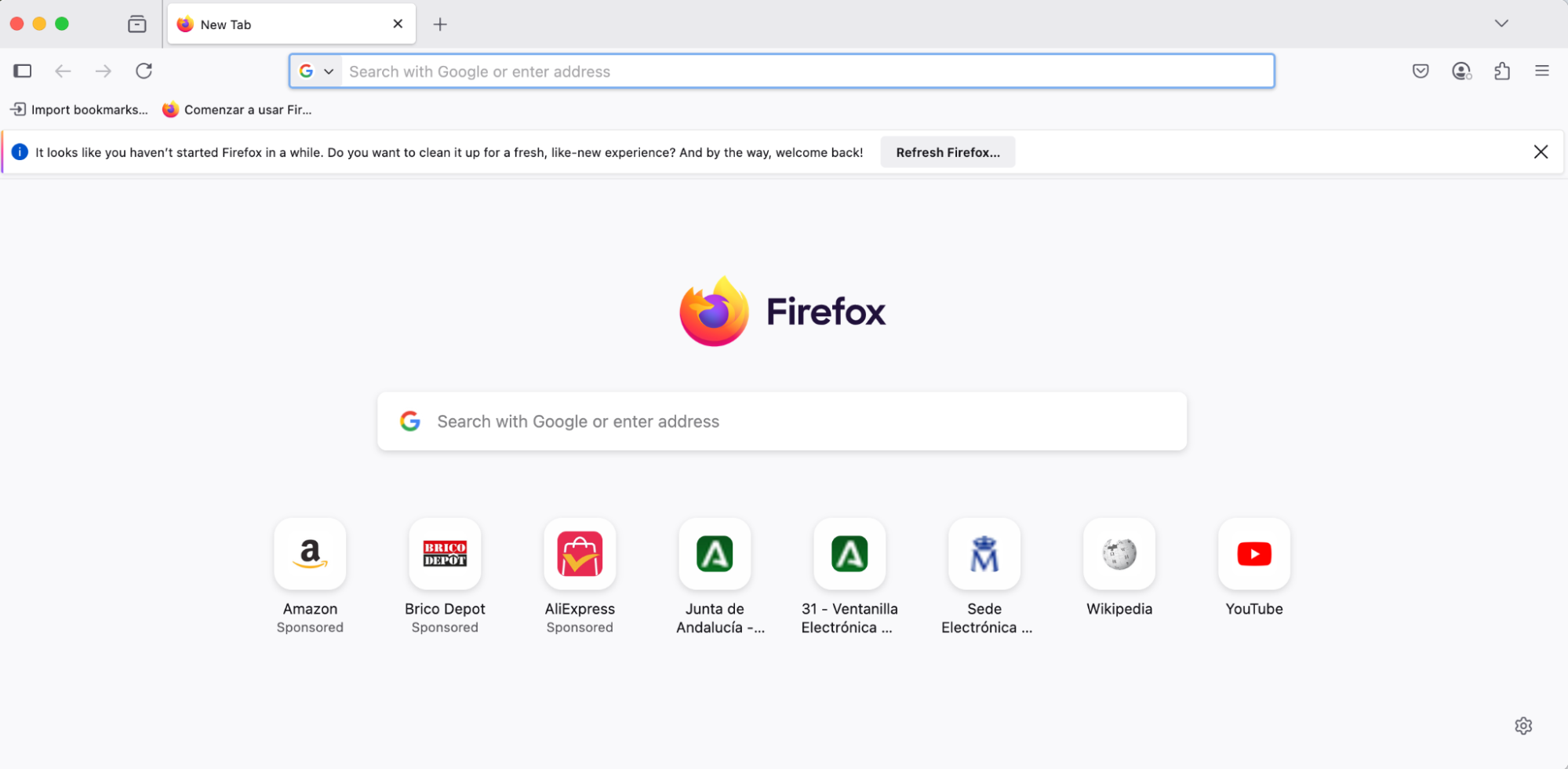Viewport: 1568px width, 769px height.
Task: Save page to Pocket
Action: 1420,71
